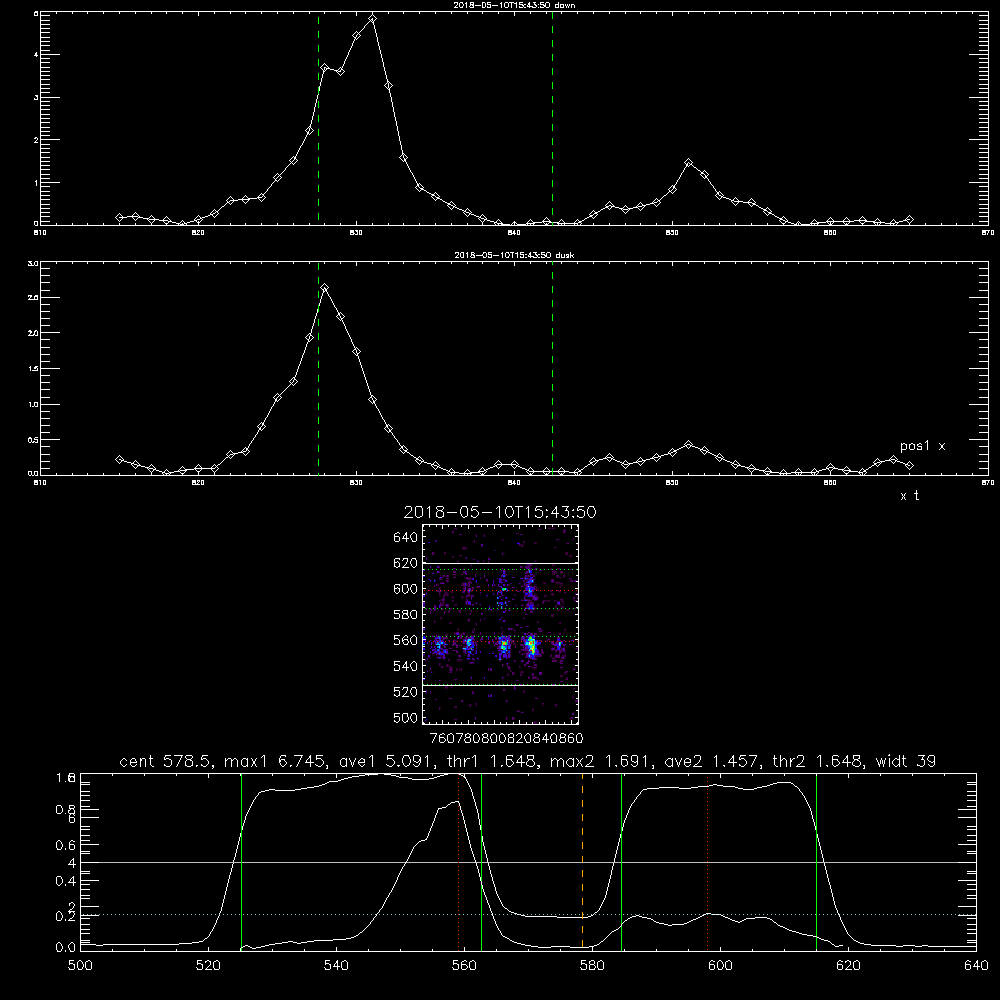This screenshot has height=1000, width=1000.
Task: Click the '760780800820840860' axis label under image
Action: (x=506, y=739)
